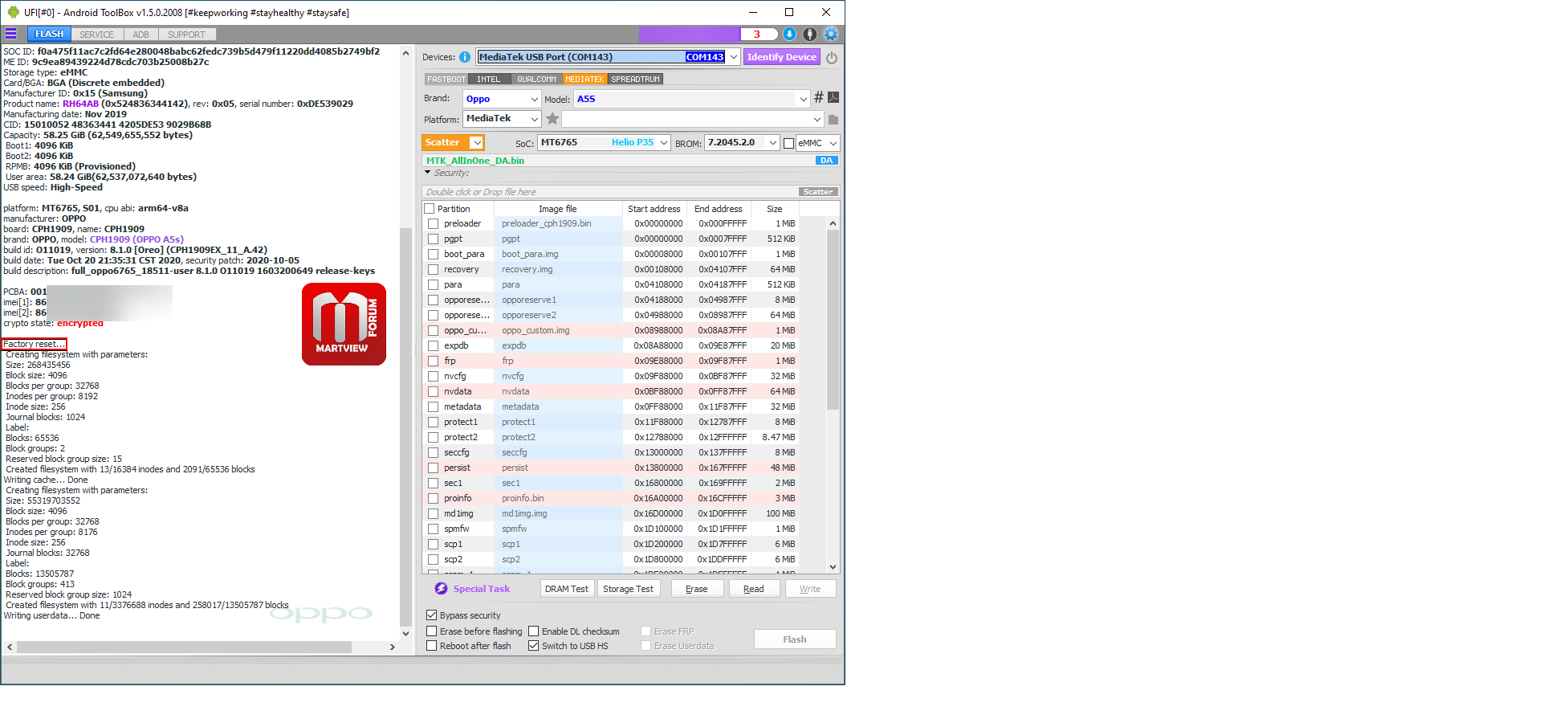This screenshot has width=1568, height=723.
Task: Click the Erase button
Action: click(696, 589)
